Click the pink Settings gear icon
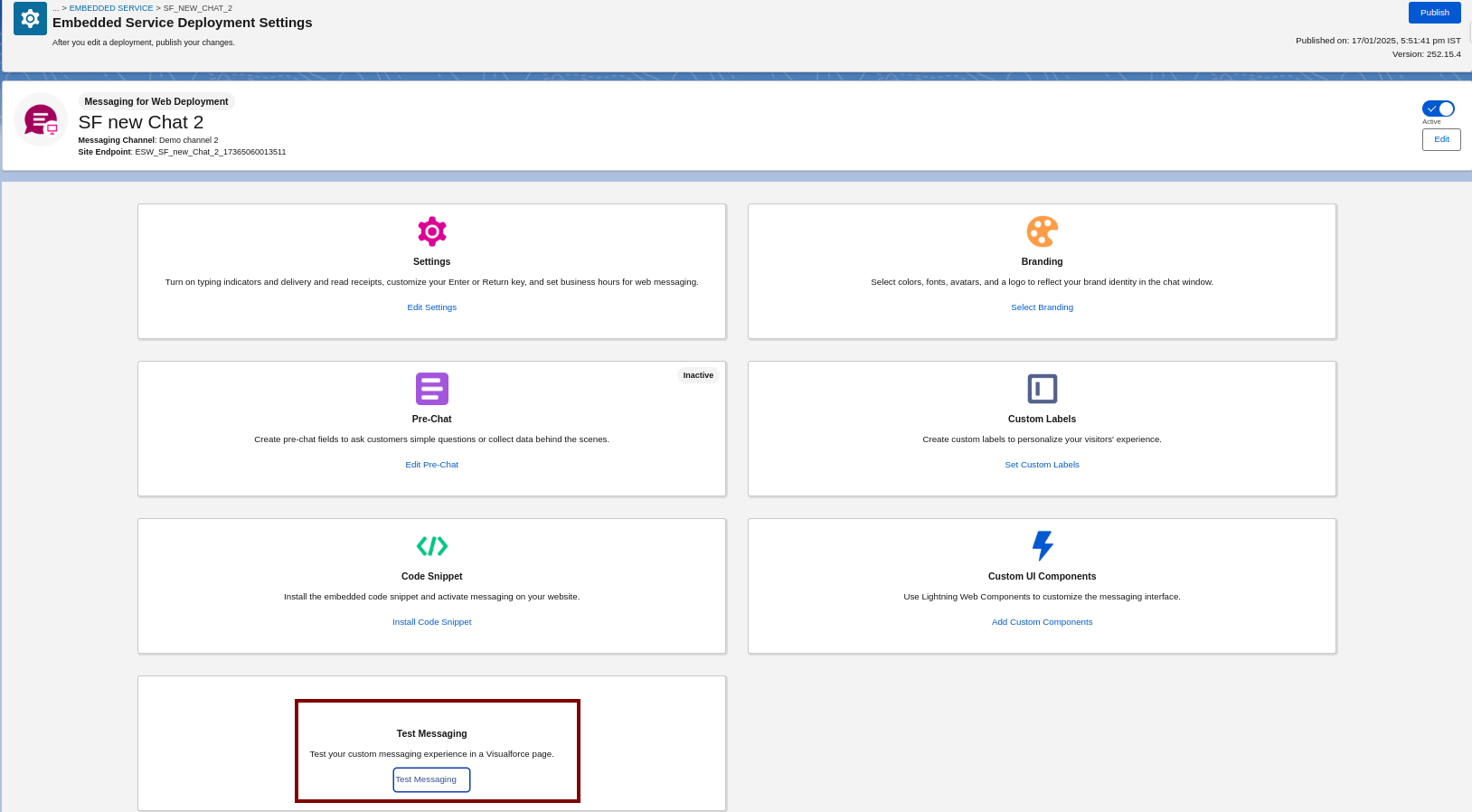1472x812 pixels. (432, 231)
